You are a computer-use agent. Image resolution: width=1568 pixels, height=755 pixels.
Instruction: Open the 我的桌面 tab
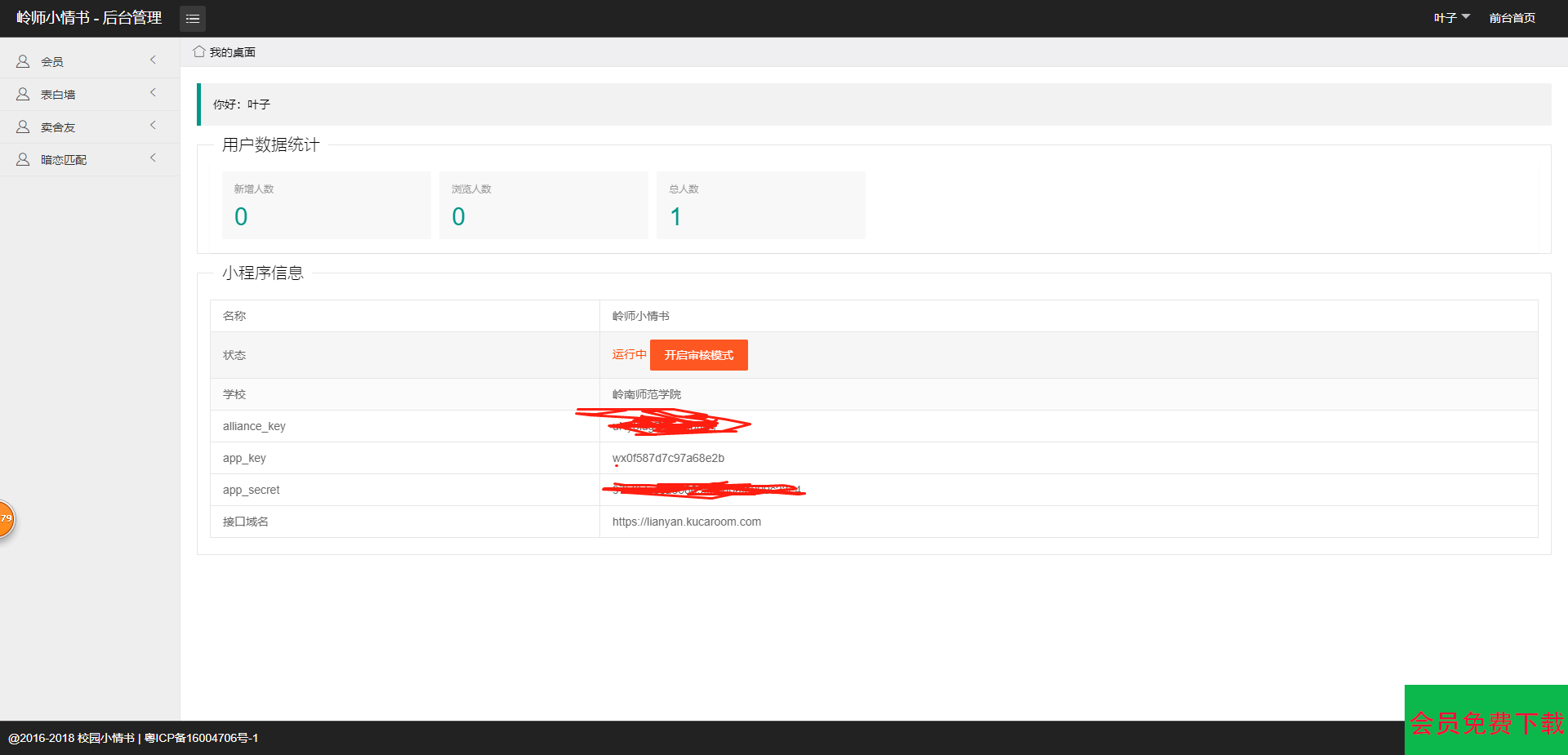click(233, 52)
